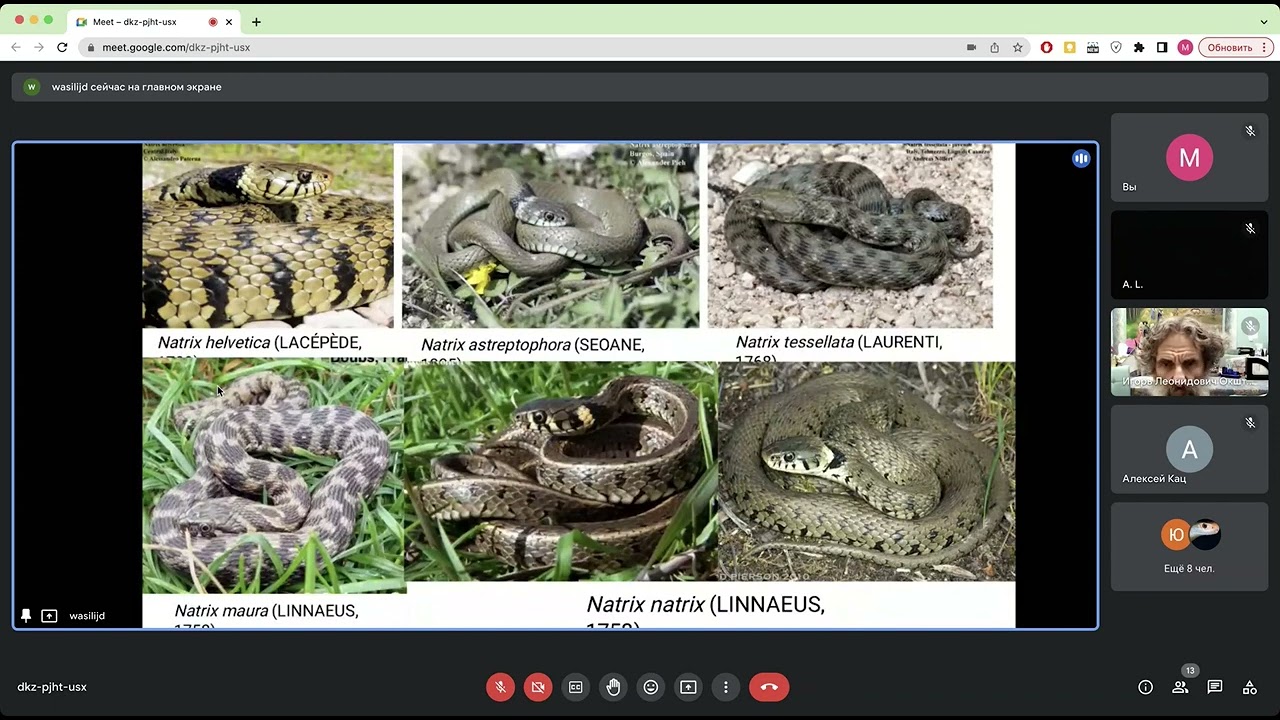Click the red leave call button
The image size is (1280, 720).
(769, 687)
